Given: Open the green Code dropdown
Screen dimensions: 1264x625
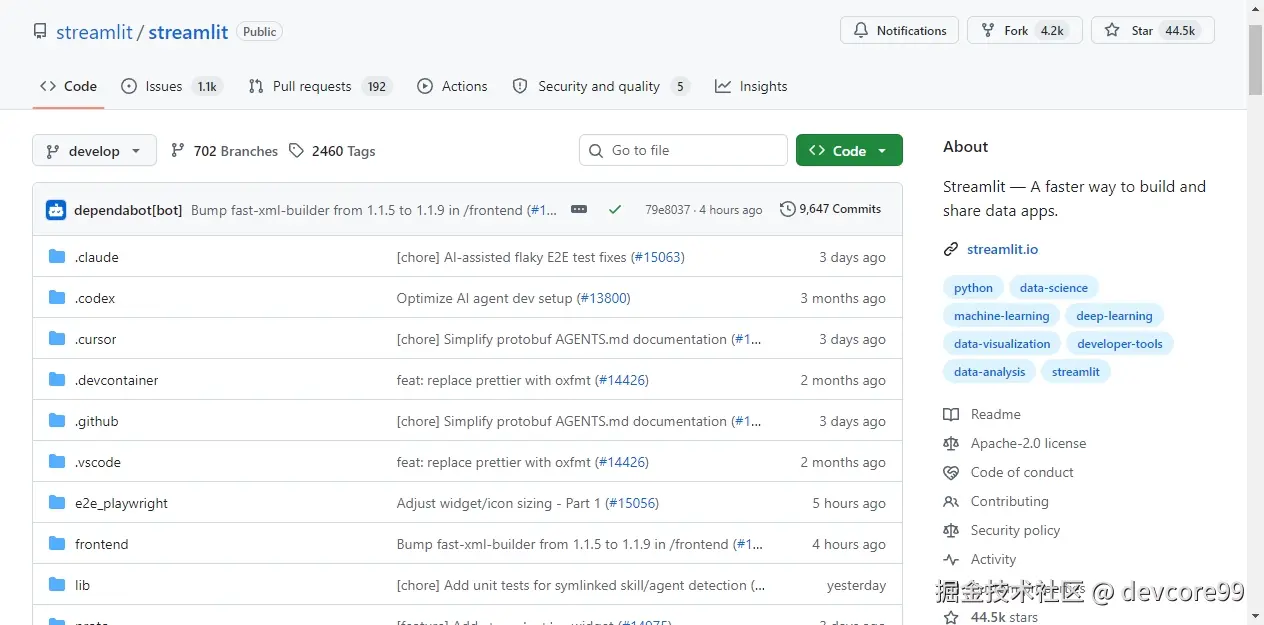Looking at the screenshot, I should click(x=849, y=150).
